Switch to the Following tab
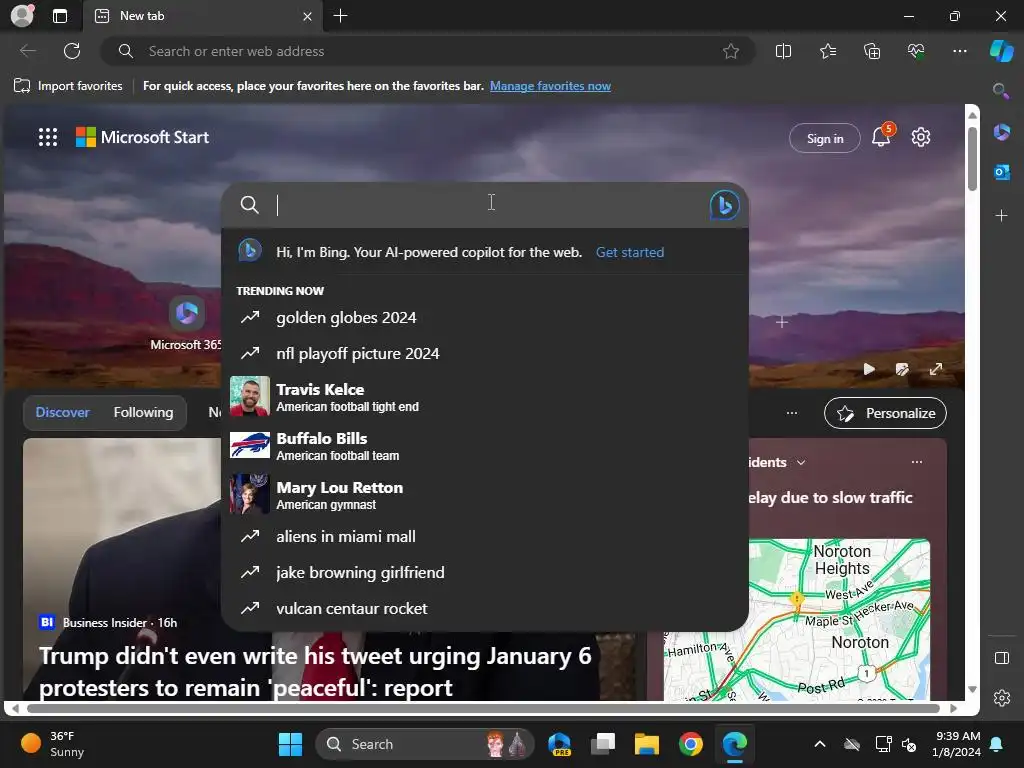Screen dimensions: 1024x768 click(x=143, y=412)
